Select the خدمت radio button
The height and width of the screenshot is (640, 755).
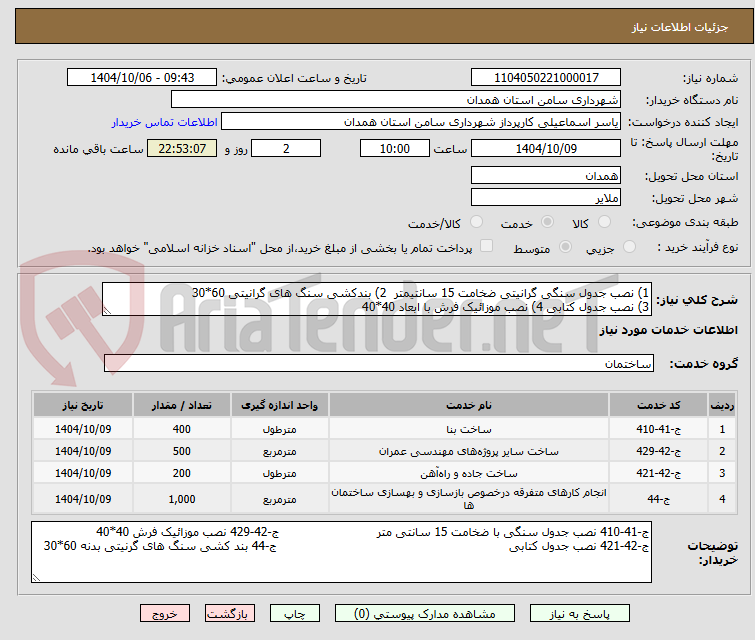(x=547, y=222)
